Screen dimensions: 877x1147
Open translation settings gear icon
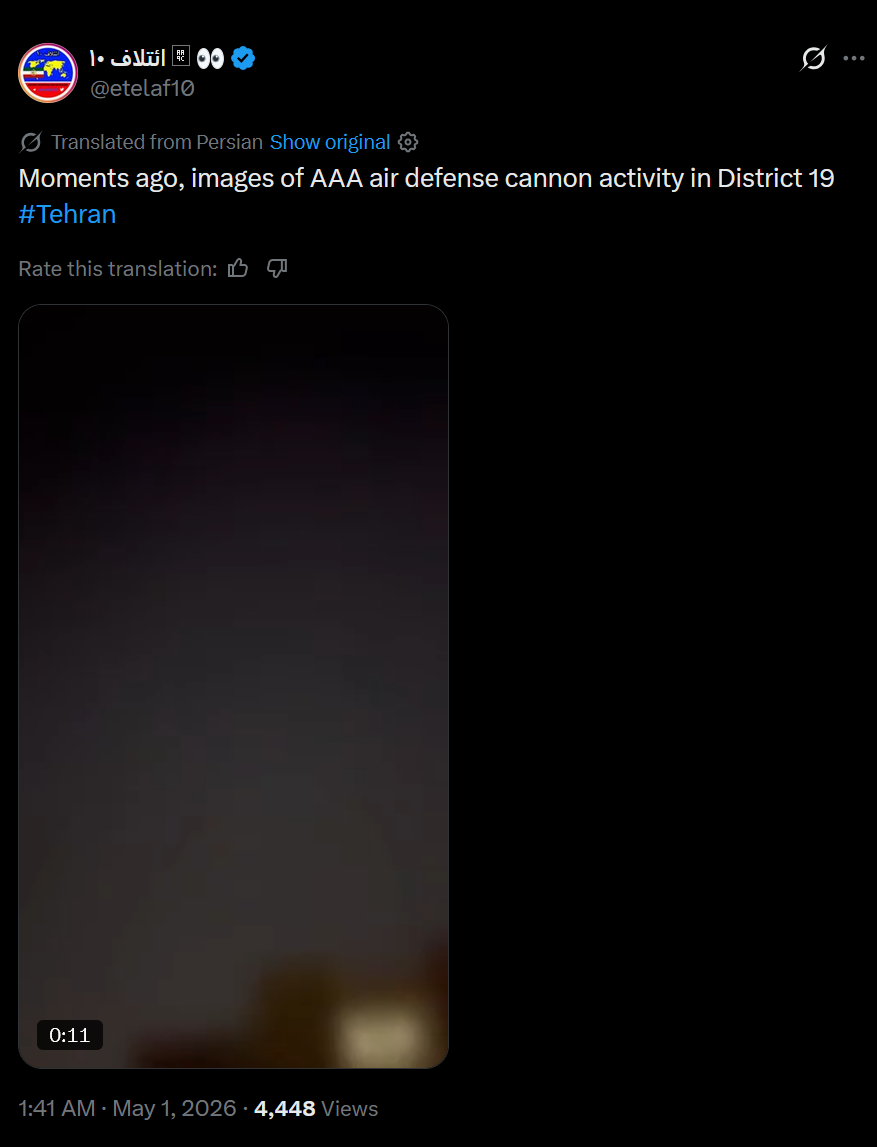pos(408,142)
